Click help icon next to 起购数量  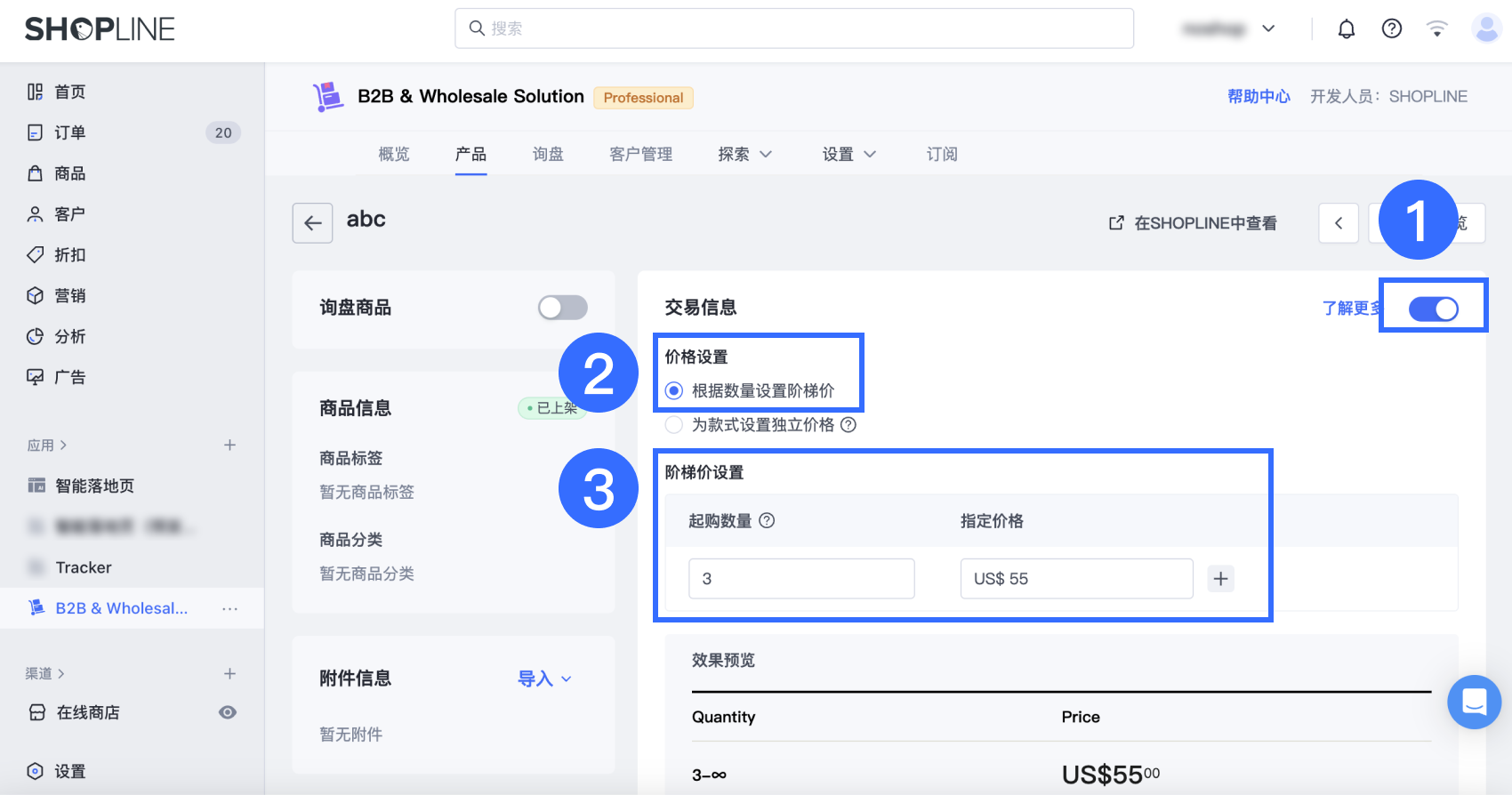coord(767,521)
